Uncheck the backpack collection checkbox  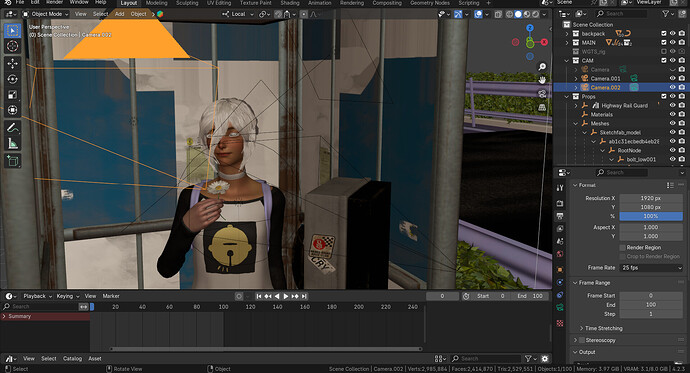pyautogui.click(x=664, y=33)
